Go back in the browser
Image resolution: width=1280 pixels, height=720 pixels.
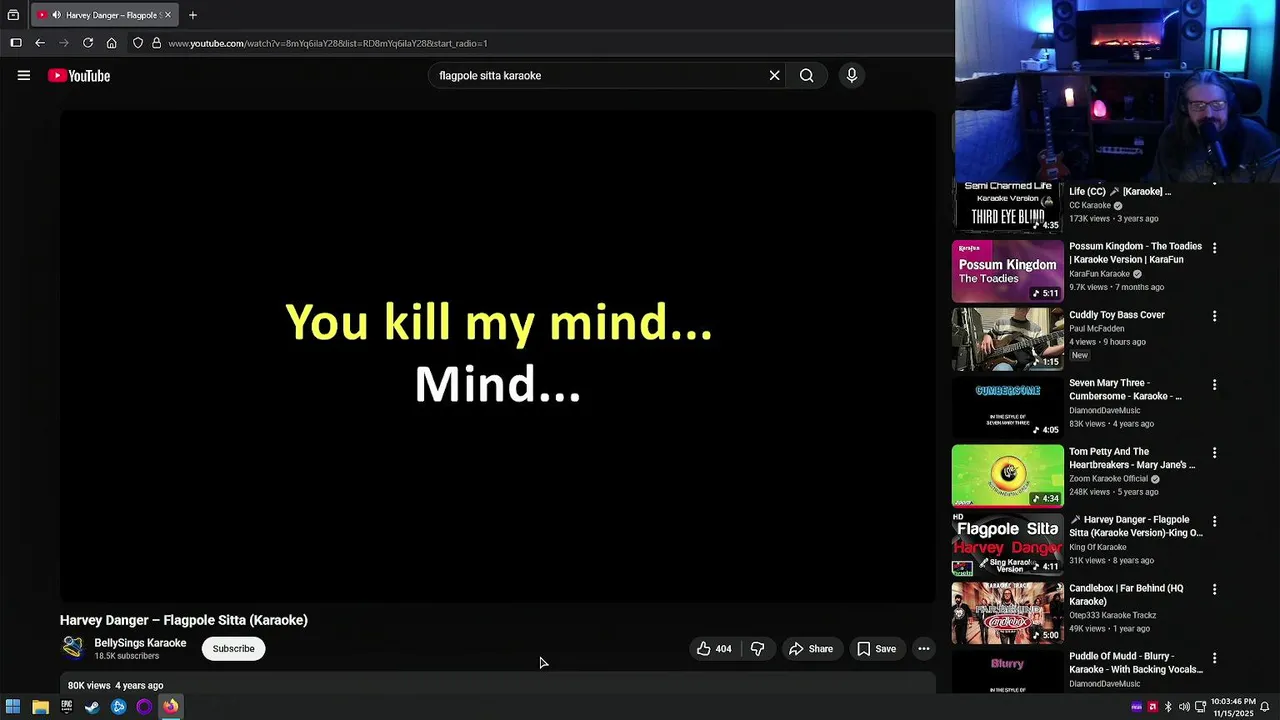click(40, 43)
